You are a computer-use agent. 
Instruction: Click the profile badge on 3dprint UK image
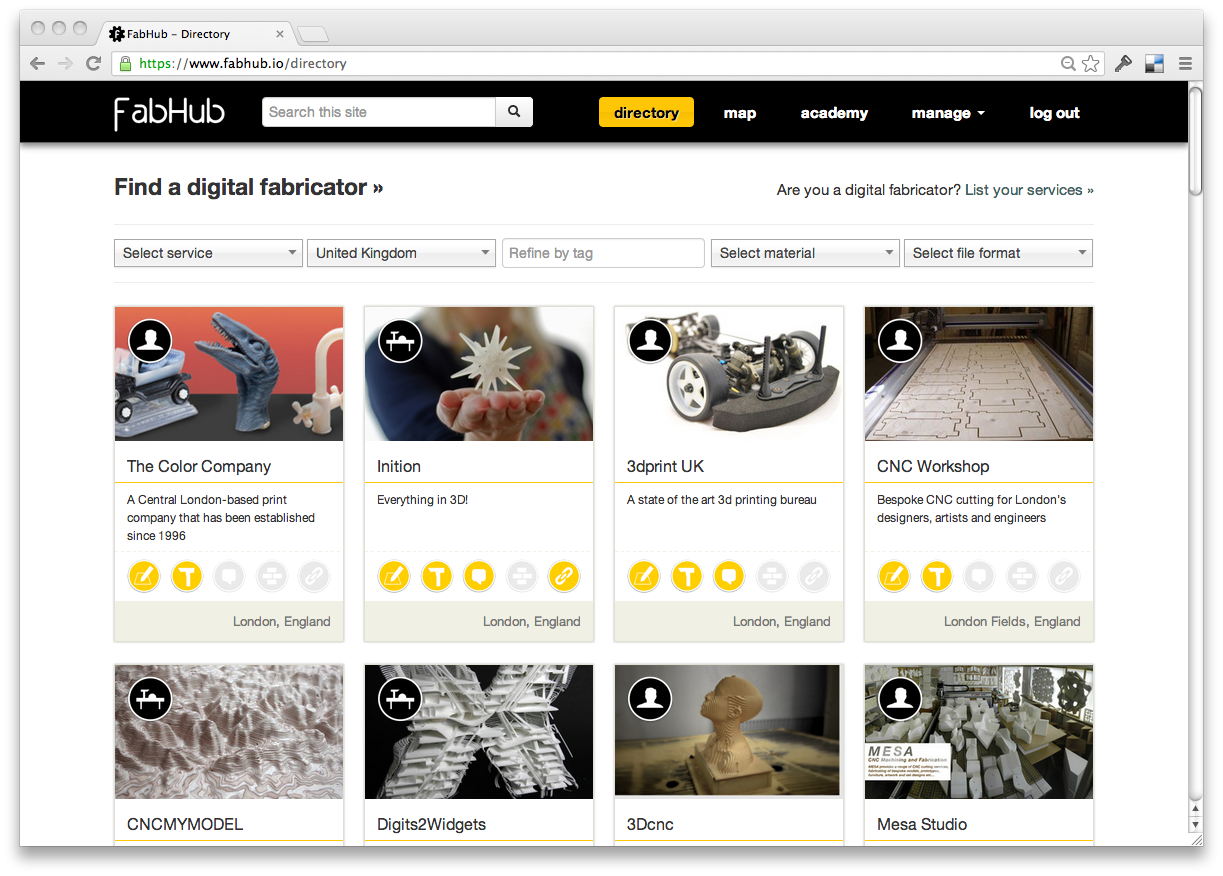click(650, 341)
